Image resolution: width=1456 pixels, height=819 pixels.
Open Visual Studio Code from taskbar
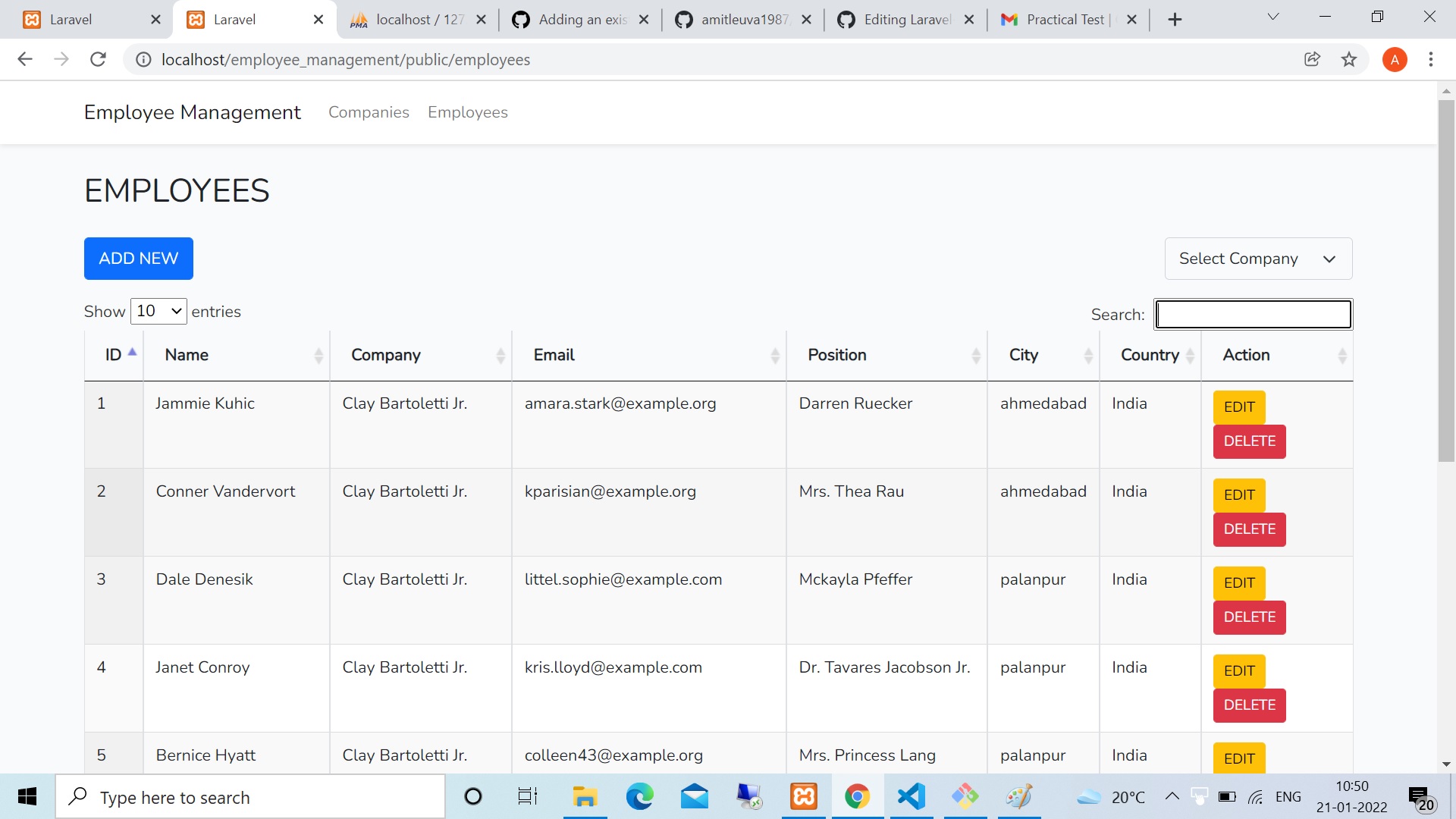911,796
